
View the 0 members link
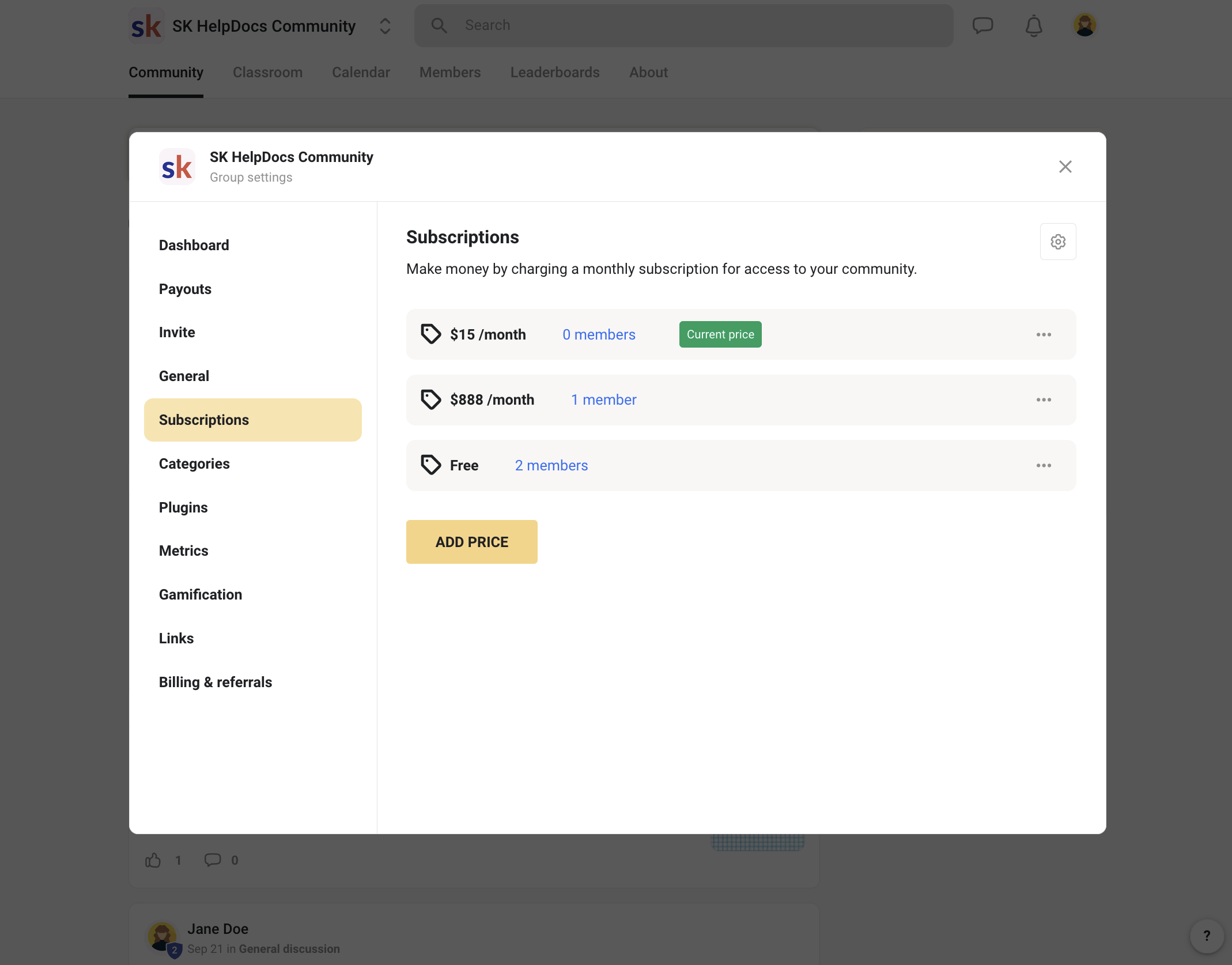599,334
